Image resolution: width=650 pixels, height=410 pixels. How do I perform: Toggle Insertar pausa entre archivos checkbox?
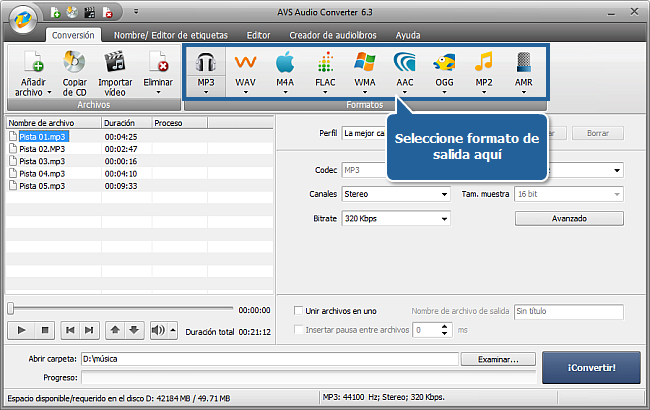(x=299, y=329)
